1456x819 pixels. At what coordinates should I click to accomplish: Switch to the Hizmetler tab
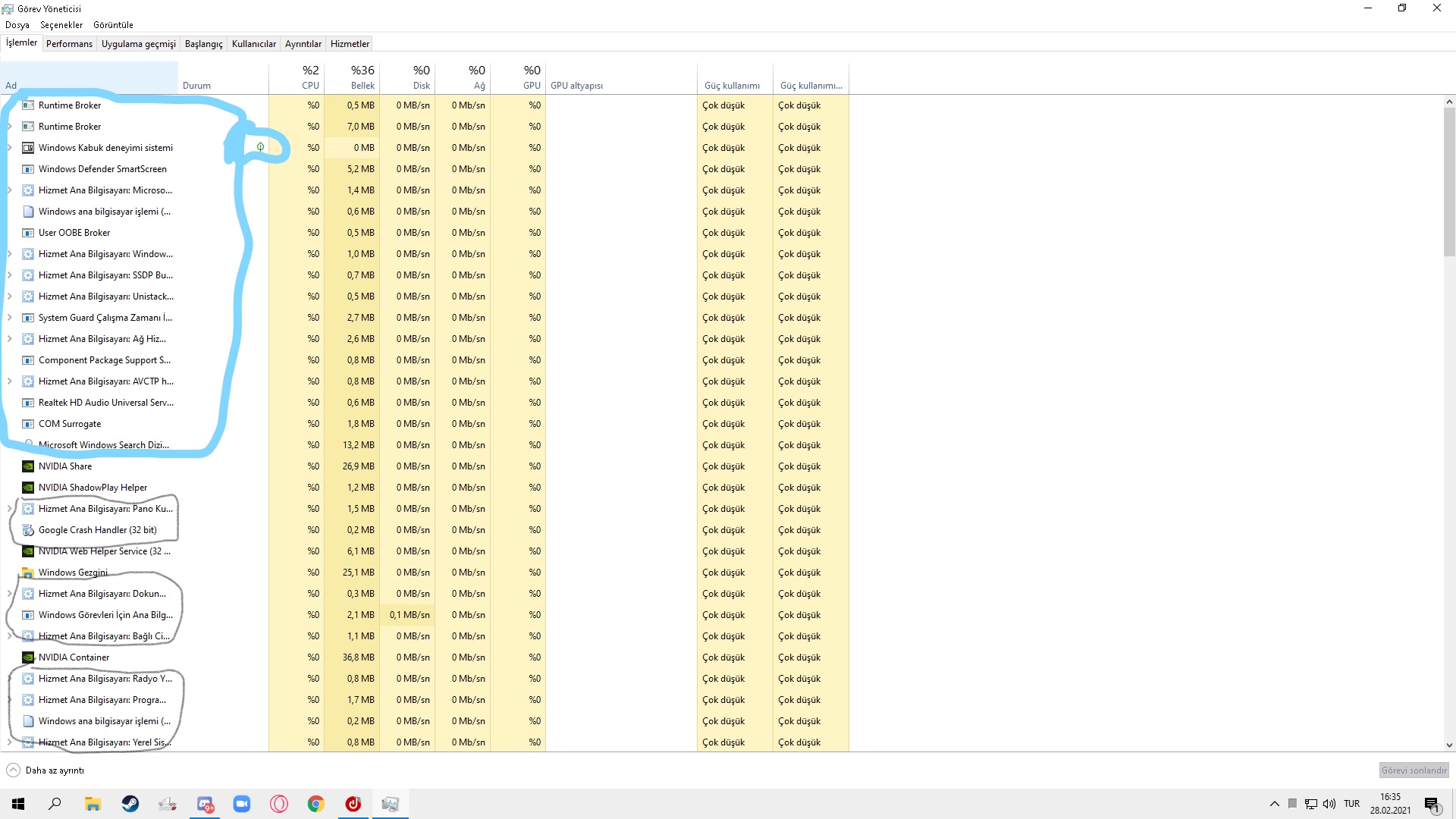pyautogui.click(x=350, y=44)
